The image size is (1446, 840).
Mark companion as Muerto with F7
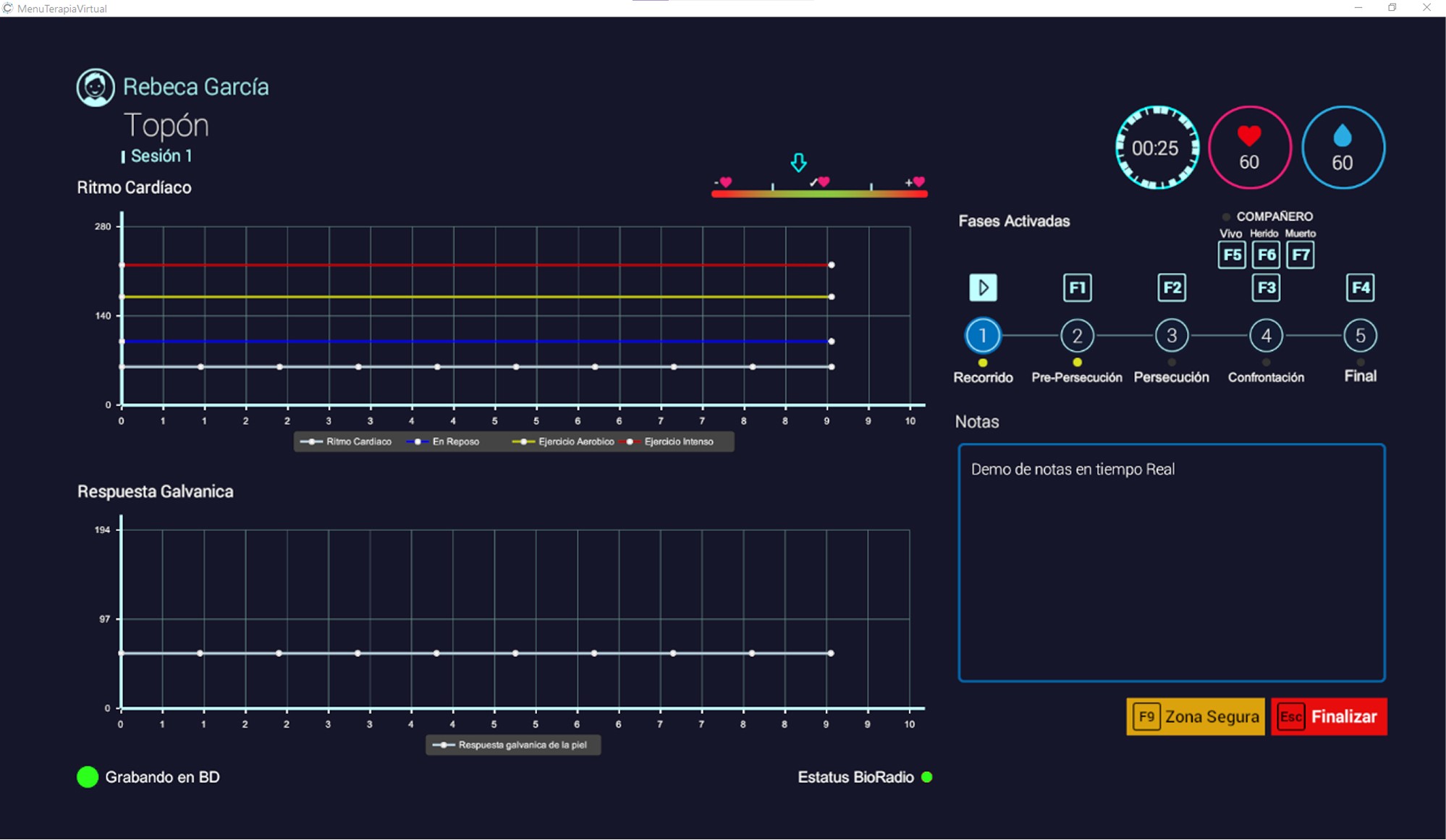pos(1301,255)
